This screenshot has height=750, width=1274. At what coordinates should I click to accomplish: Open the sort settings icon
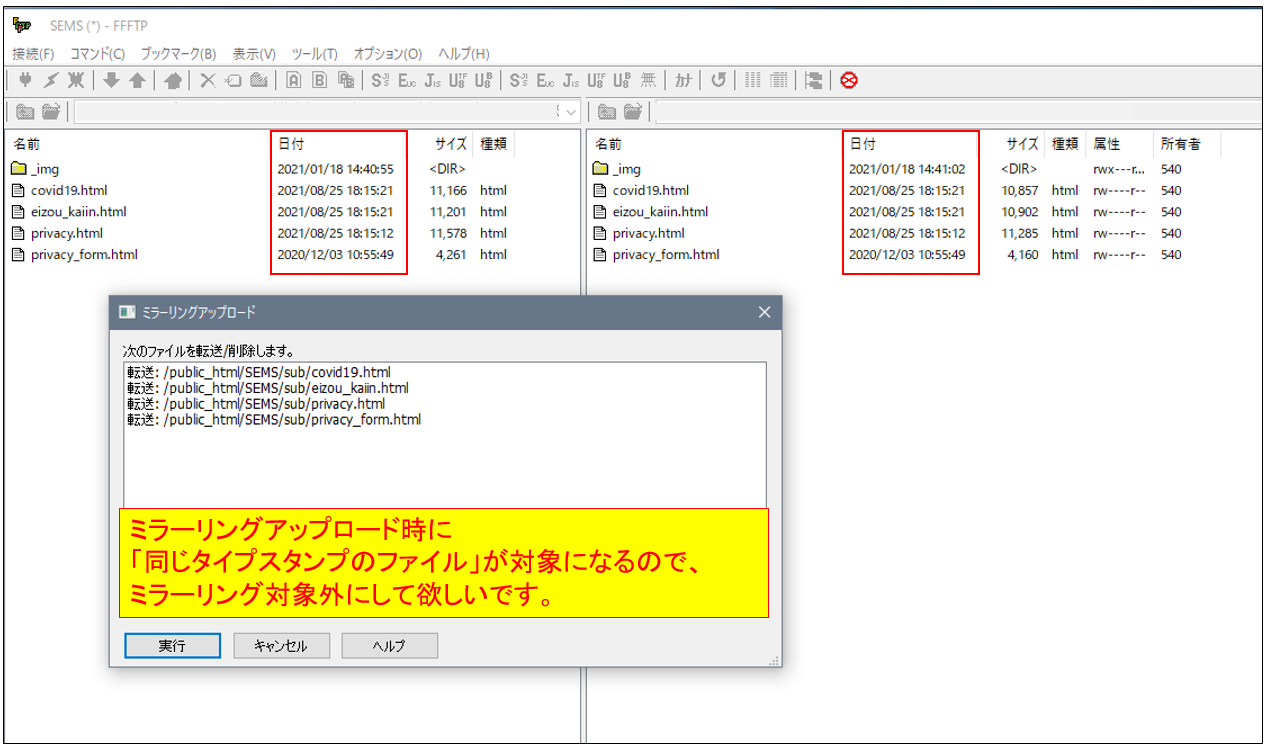point(815,80)
